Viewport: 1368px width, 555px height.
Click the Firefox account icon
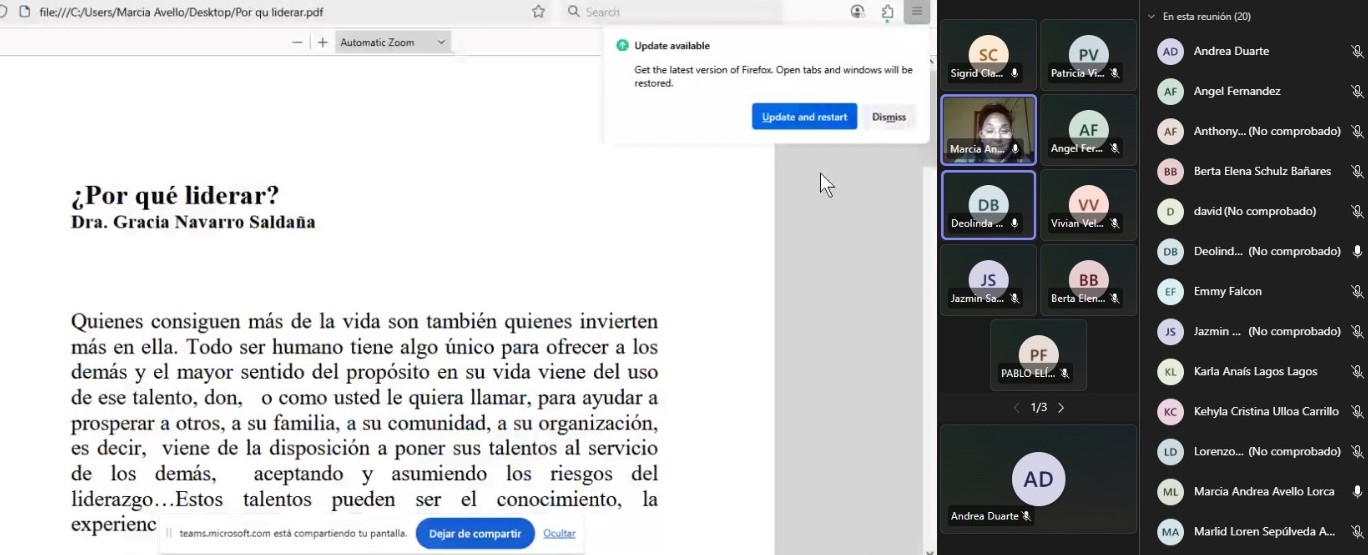[858, 12]
